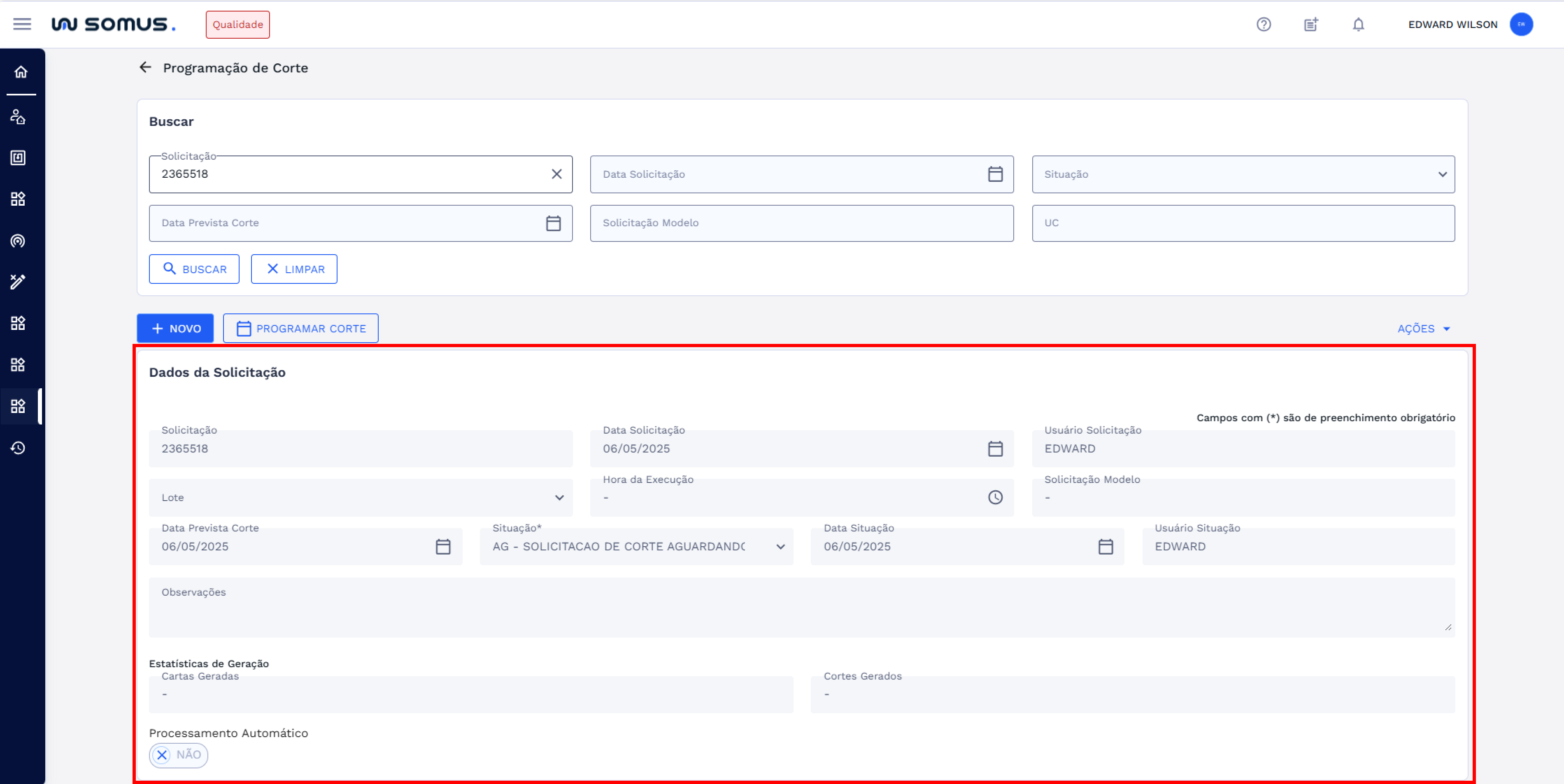
Task: Open the history clock sidebar icon
Action: [18, 448]
